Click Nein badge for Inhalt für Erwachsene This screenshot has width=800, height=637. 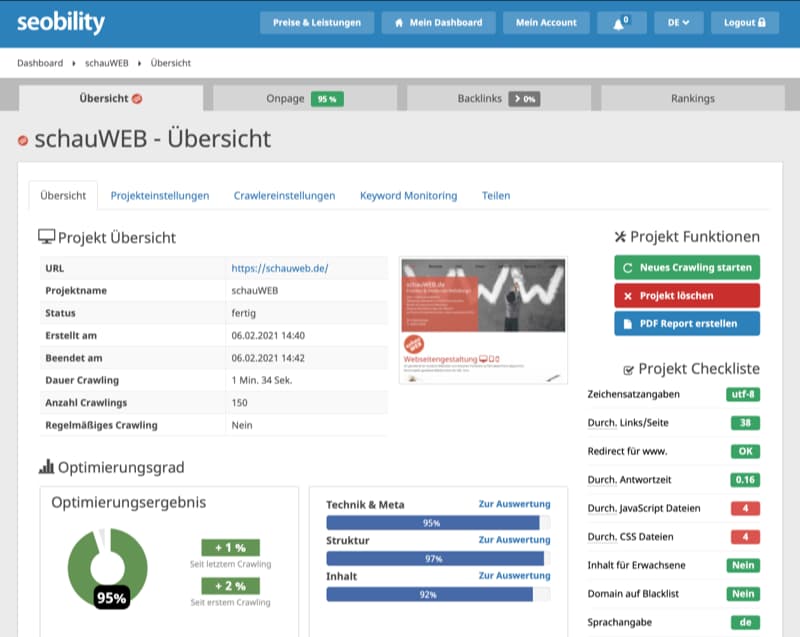pyautogui.click(x=743, y=565)
